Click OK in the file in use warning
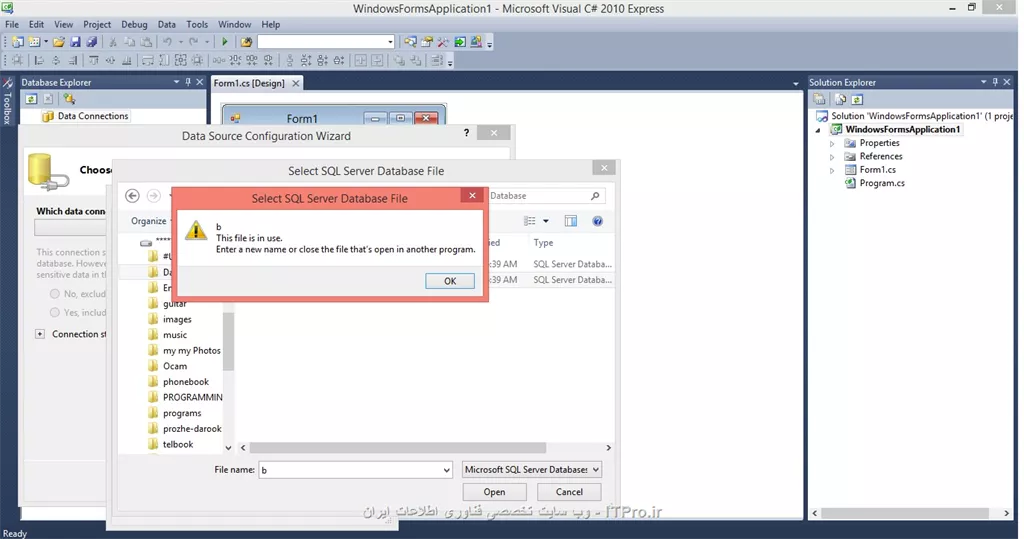 (x=450, y=281)
